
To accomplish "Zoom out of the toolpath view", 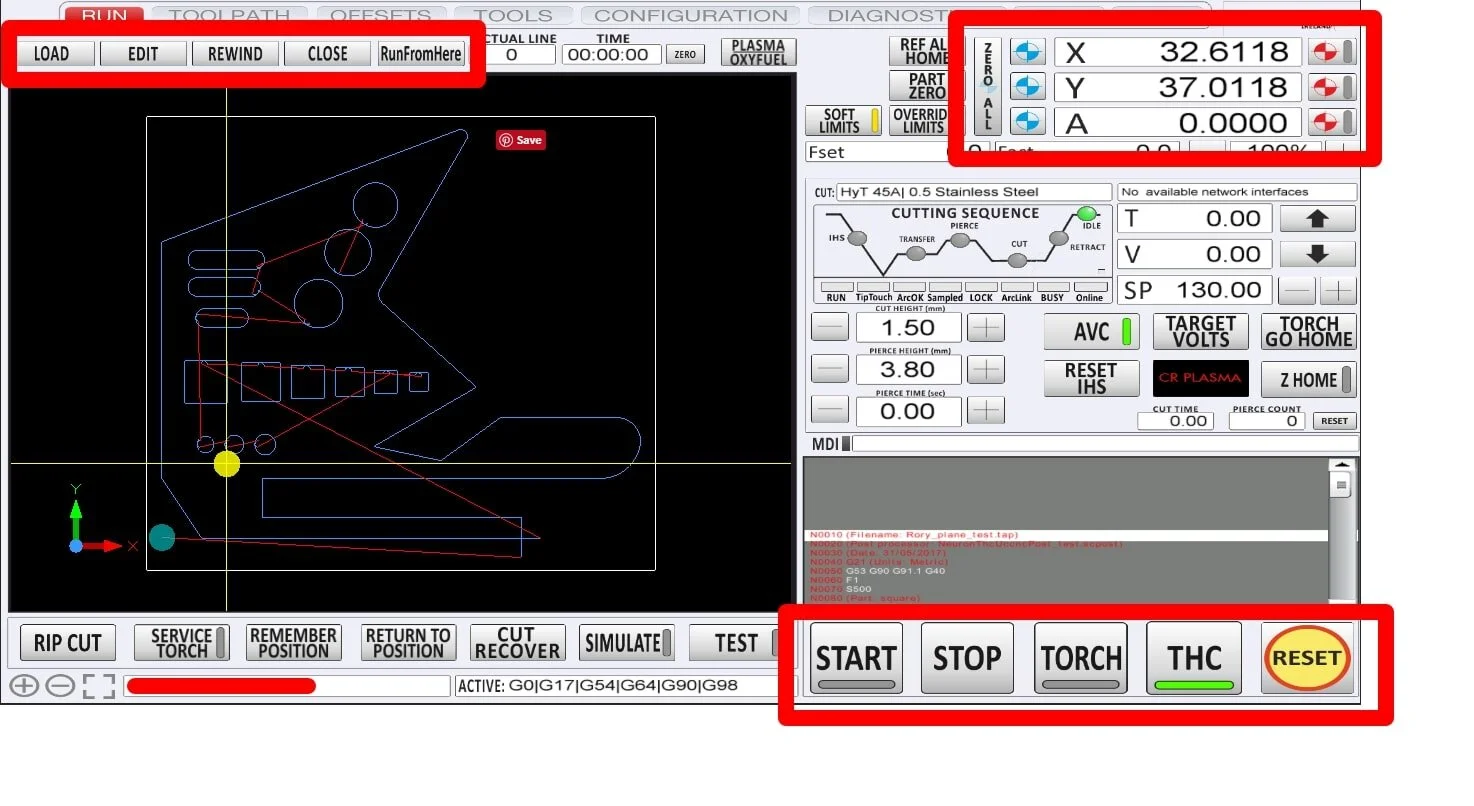I will pyautogui.click(x=60, y=686).
